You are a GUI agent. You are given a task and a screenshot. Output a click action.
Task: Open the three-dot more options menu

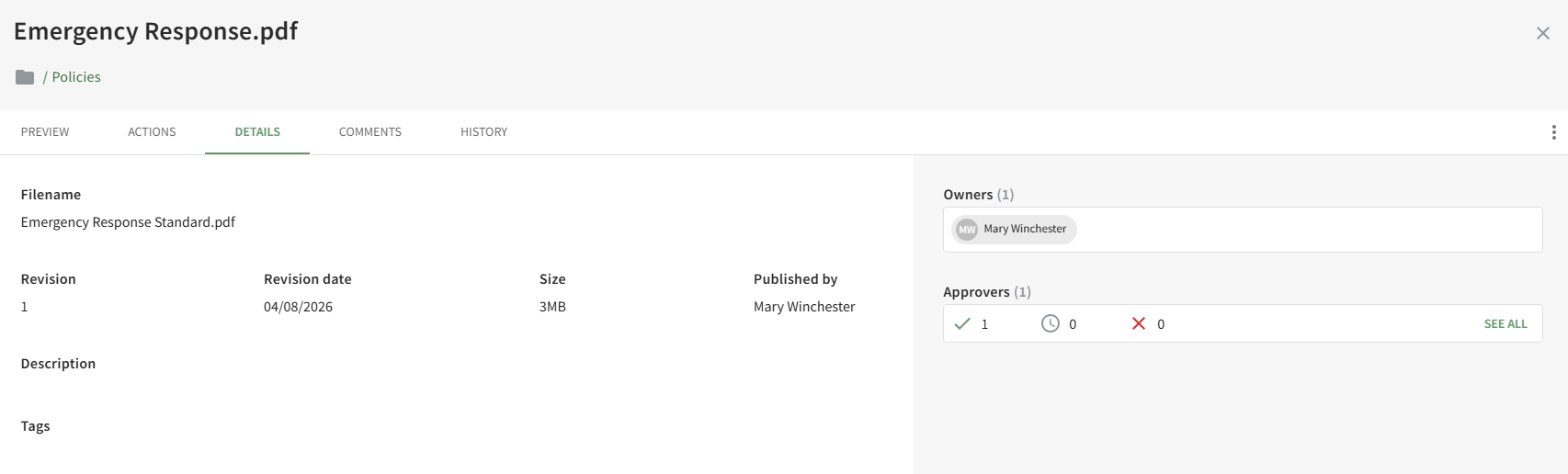(x=1553, y=132)
